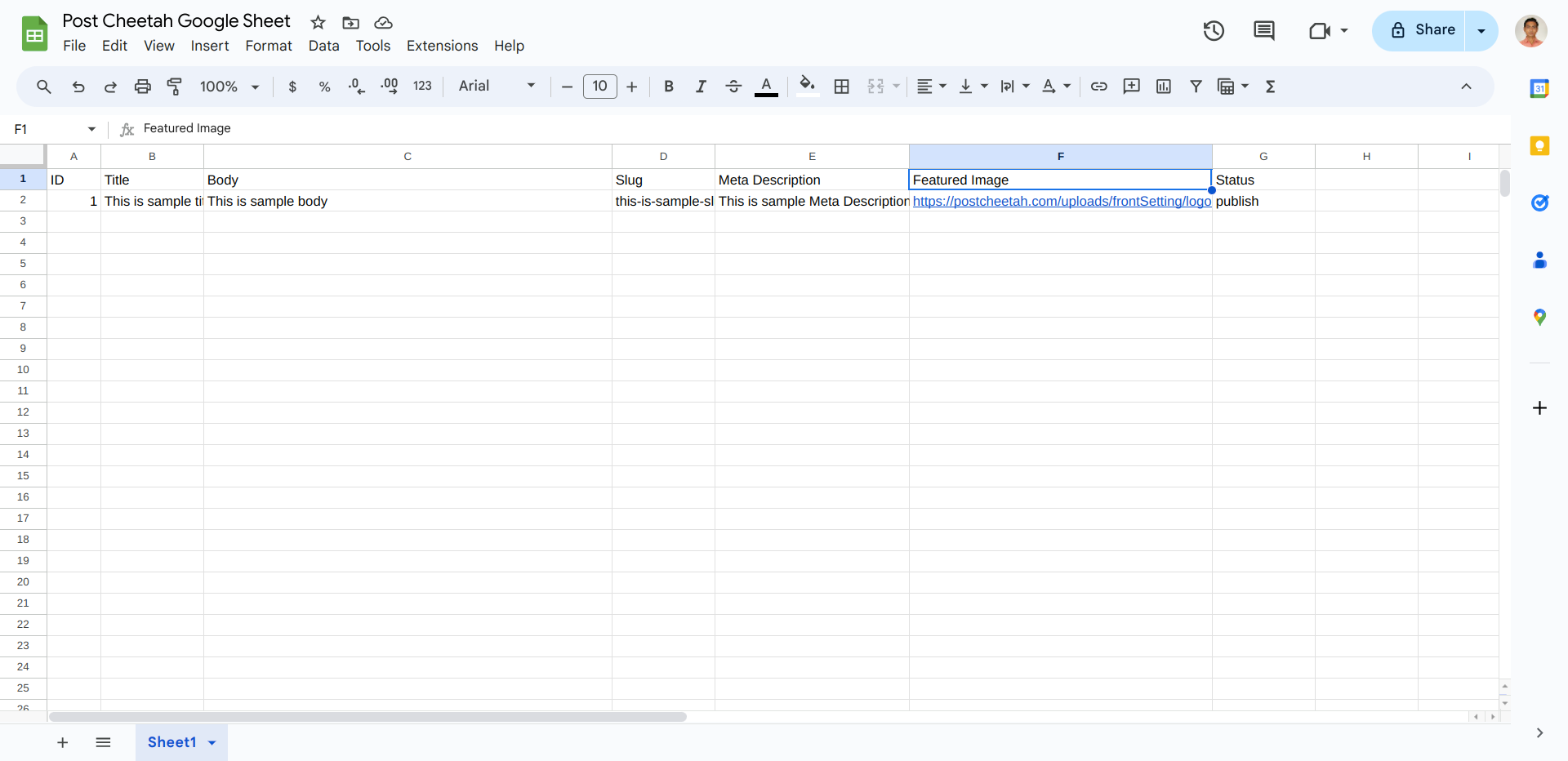View the cloud document status
This screenshot has width=1568, height=761.
click(x=383, y=23)
